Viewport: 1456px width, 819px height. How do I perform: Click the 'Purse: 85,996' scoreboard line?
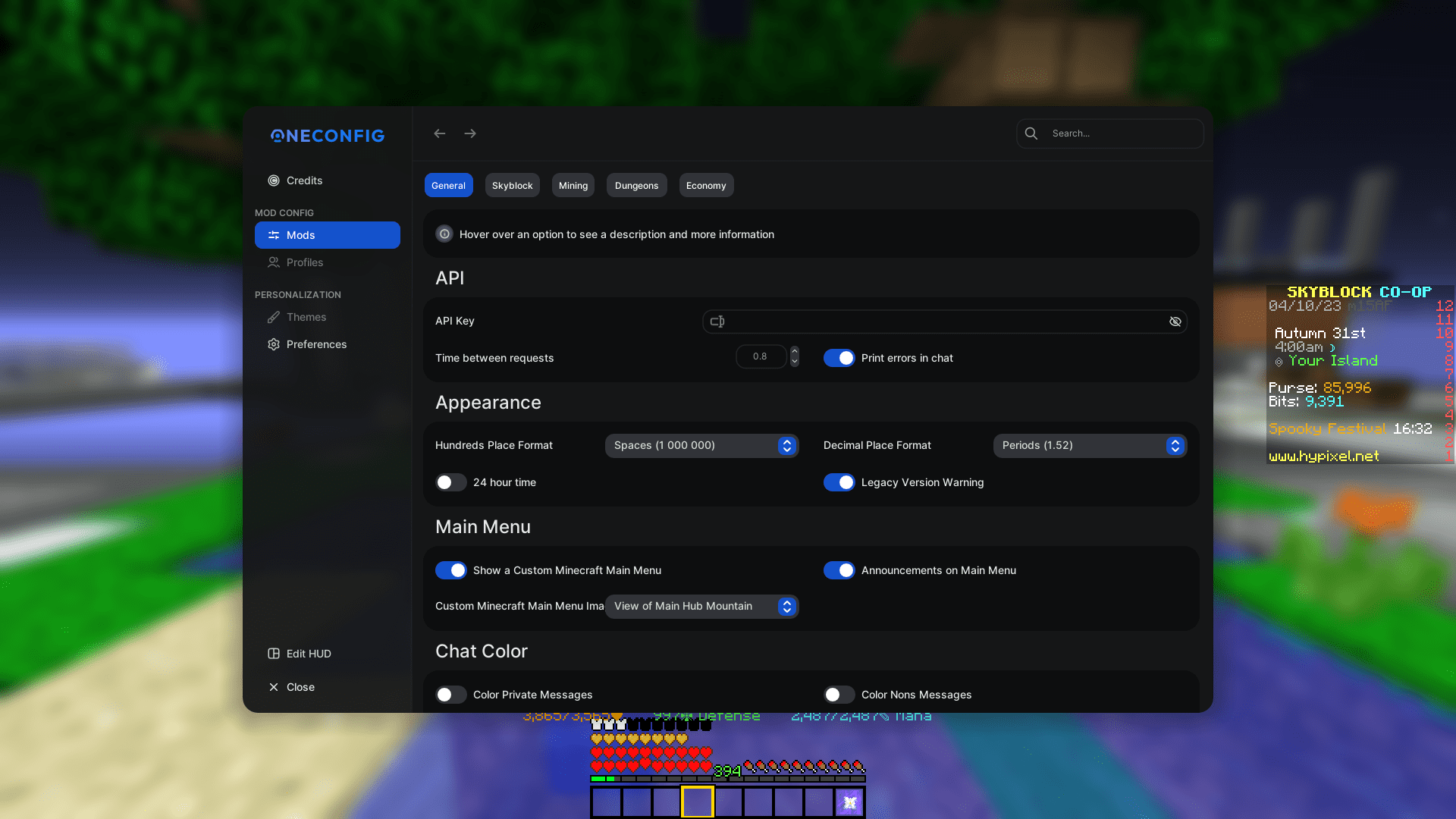pyautogui.click(x=1319, y=388)
